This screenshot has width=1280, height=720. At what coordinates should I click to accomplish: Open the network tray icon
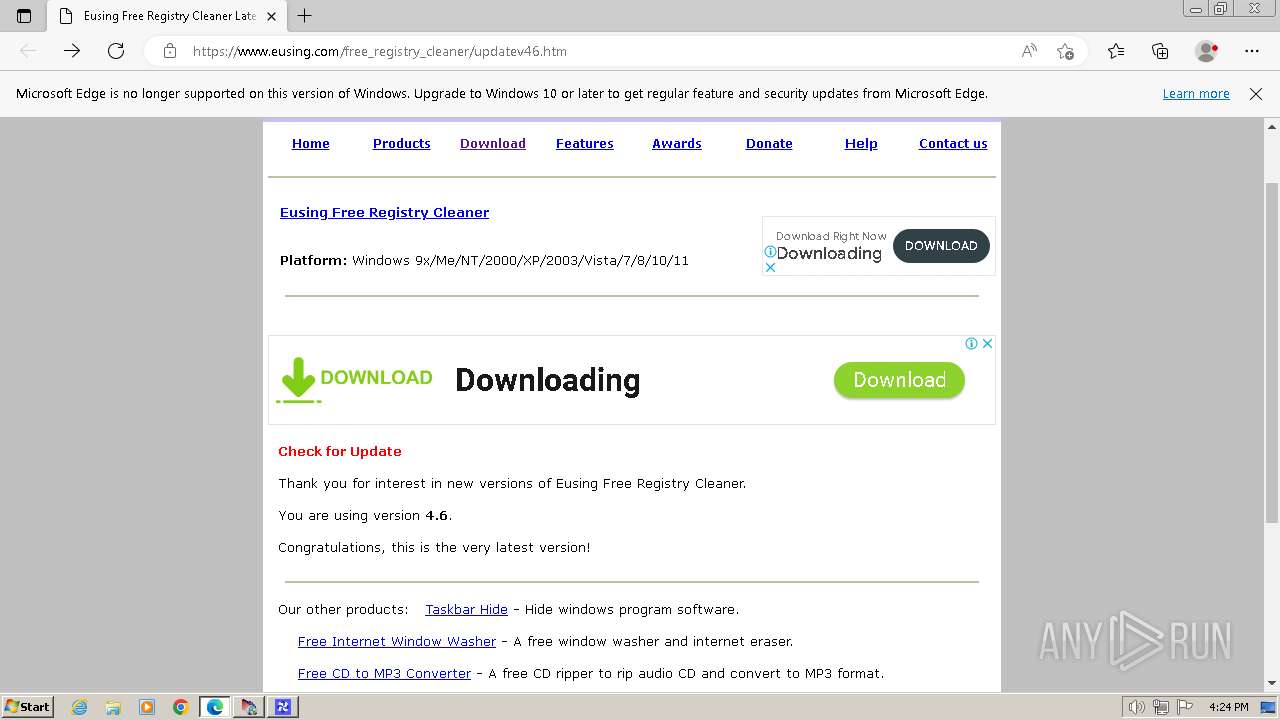pos(1162,707)
